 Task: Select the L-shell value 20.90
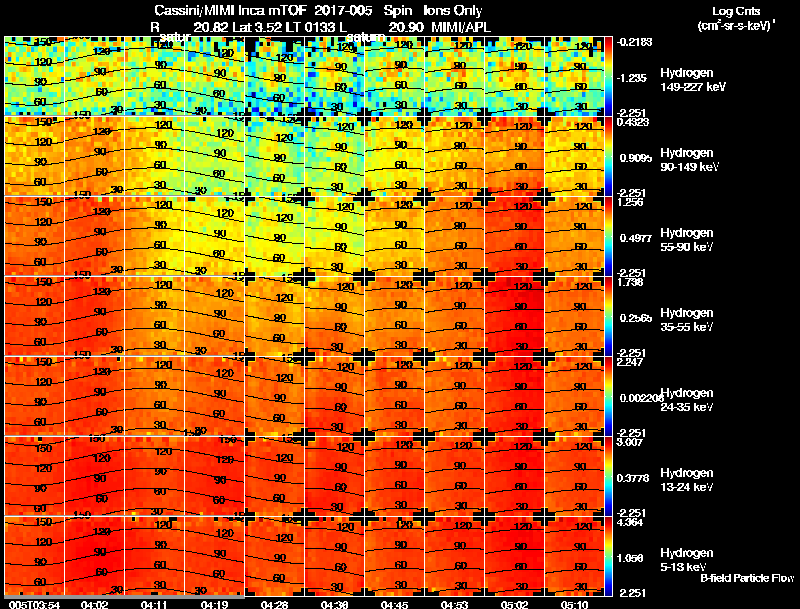(406, 27)
